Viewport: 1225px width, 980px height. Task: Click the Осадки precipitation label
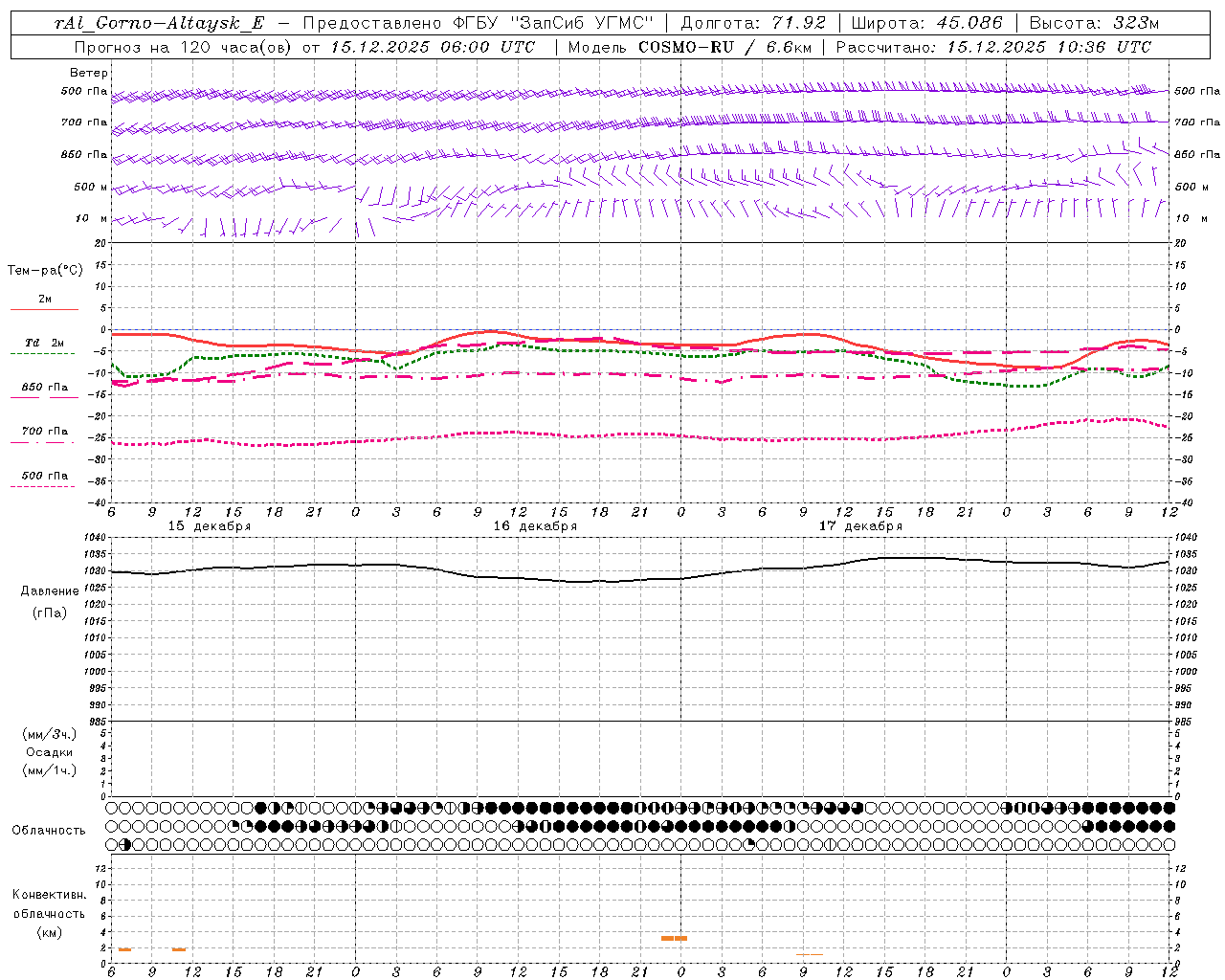[50, 752]
